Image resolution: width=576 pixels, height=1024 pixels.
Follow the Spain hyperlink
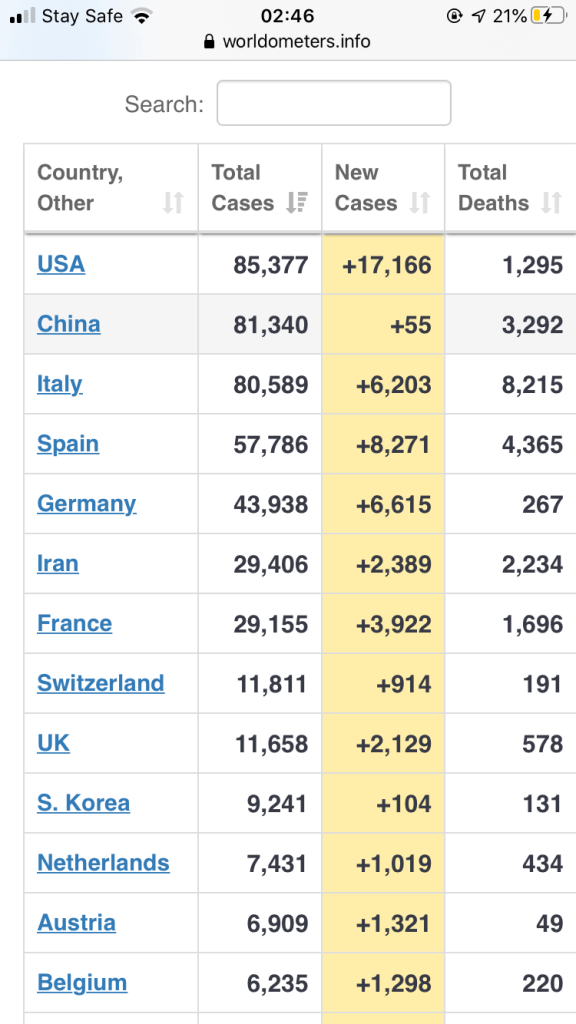point(67,444)
